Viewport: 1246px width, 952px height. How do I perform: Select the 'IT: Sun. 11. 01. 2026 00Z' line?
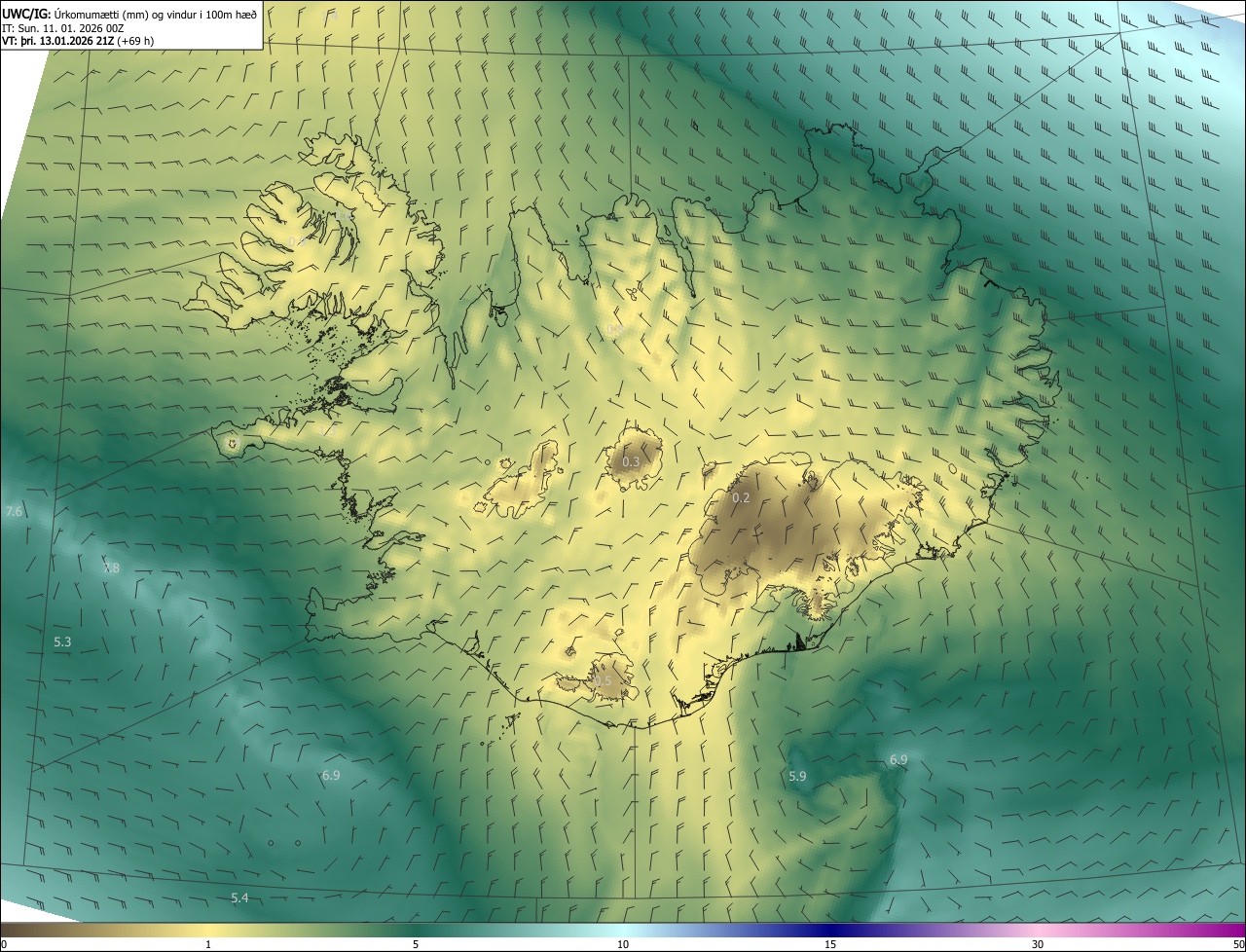[x=62, y=27]
